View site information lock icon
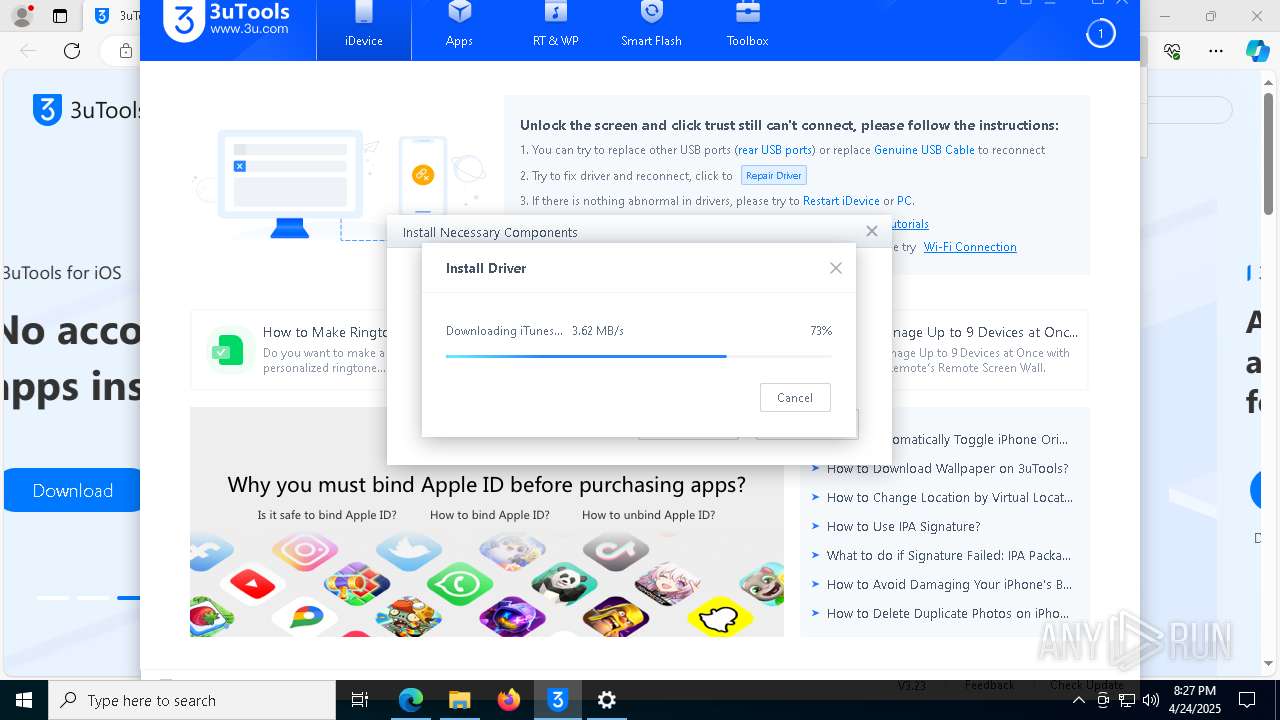The height and width of the screenshot is (720, 1280). point(126,51)
